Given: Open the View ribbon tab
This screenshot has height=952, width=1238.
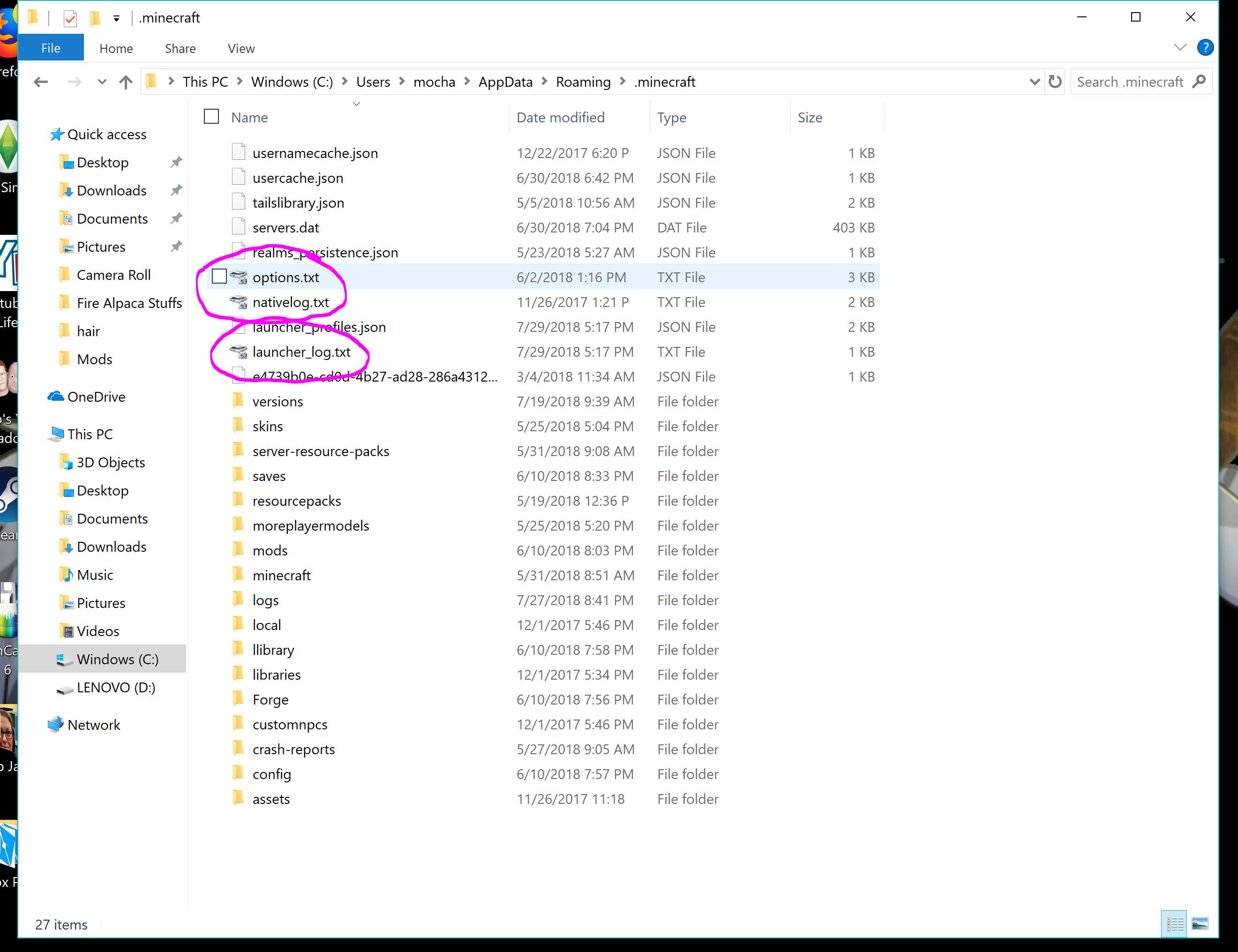Looking at the screenshot, I should 241,49.
